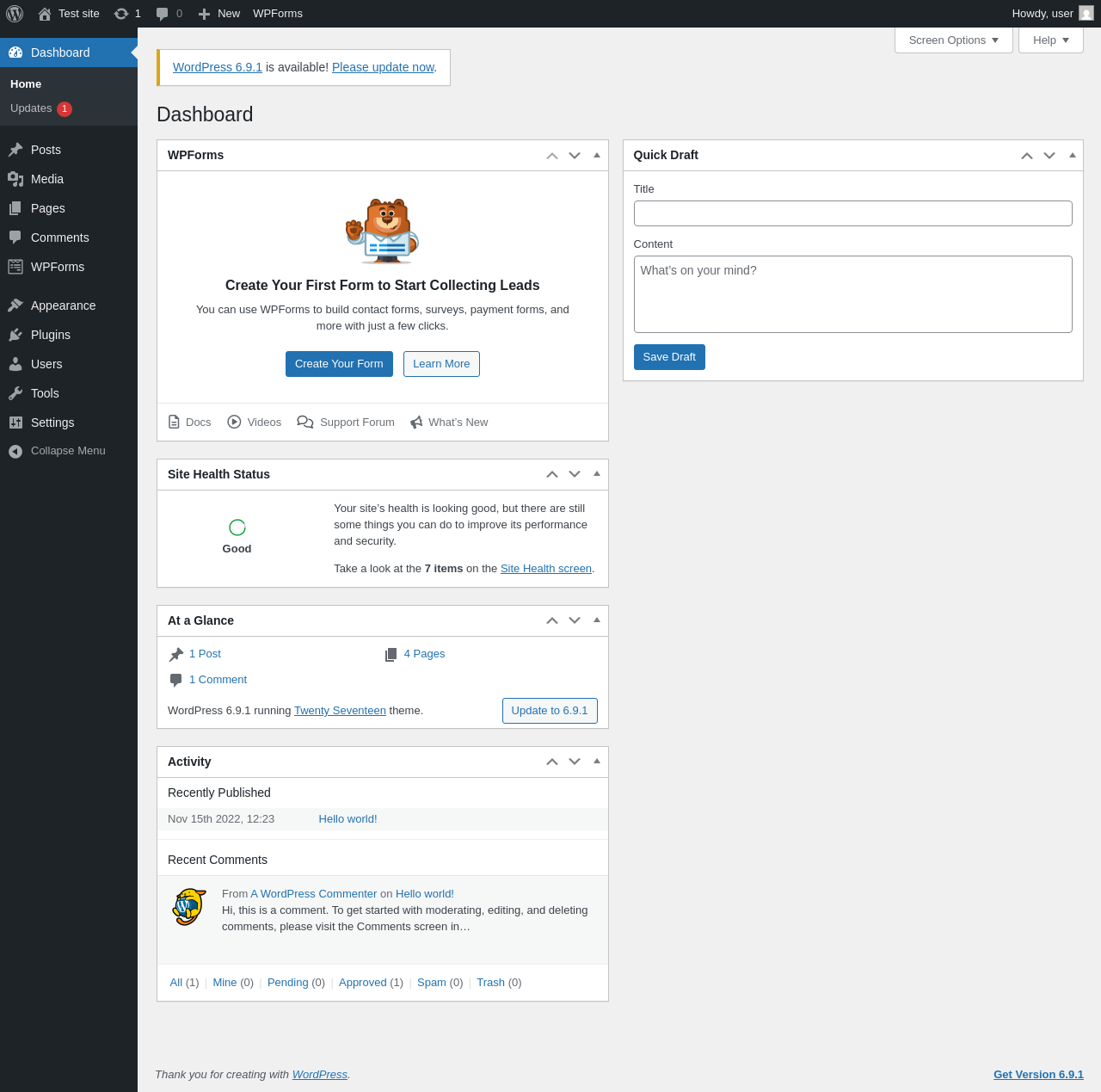
Task: Click the Quick Draft Title field
Action: point(853,213)
